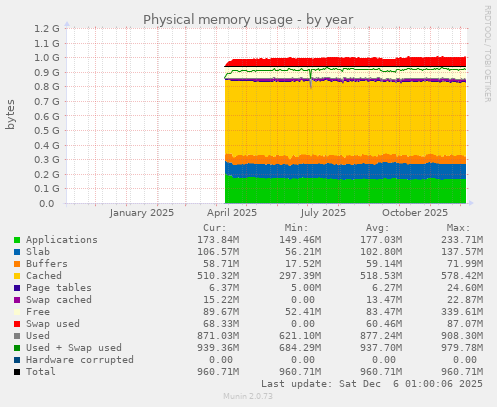Click the green Applications legend swatch
Image resolution: width=497 pixels, height=407 pixels.
[17, 240]
